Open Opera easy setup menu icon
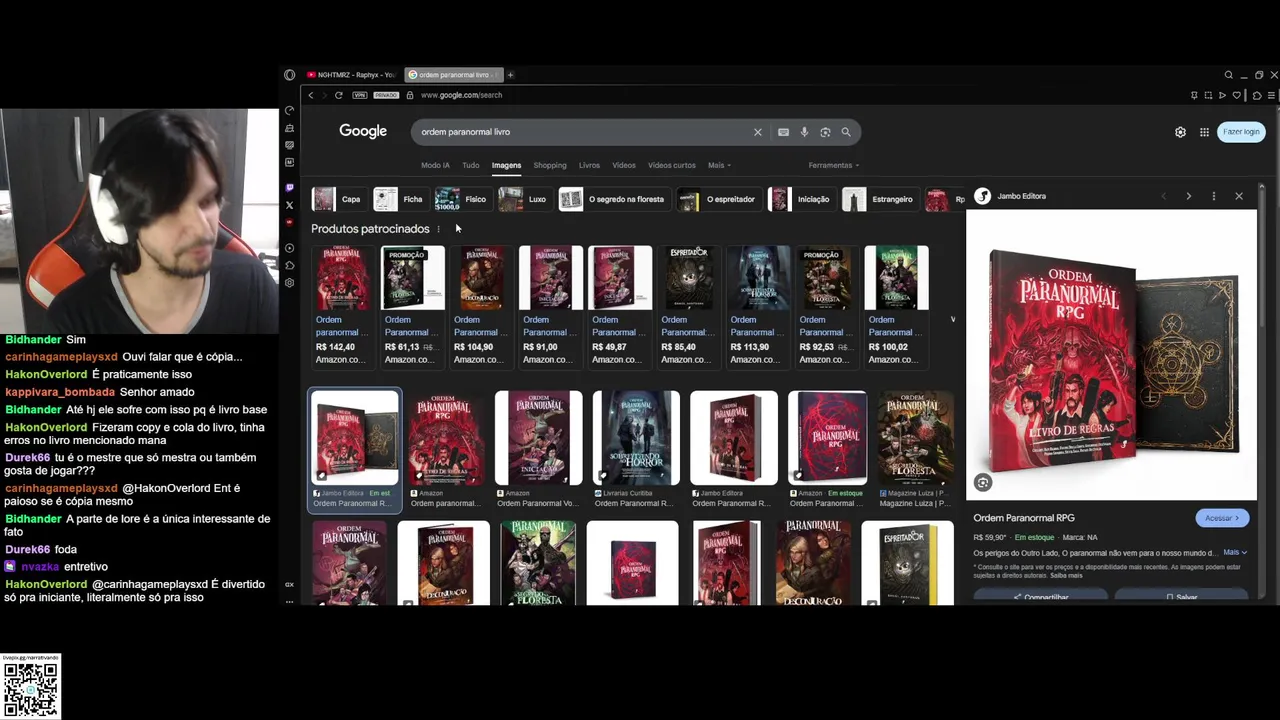Screen dimensions: 1280x720 pos(1271,95)
